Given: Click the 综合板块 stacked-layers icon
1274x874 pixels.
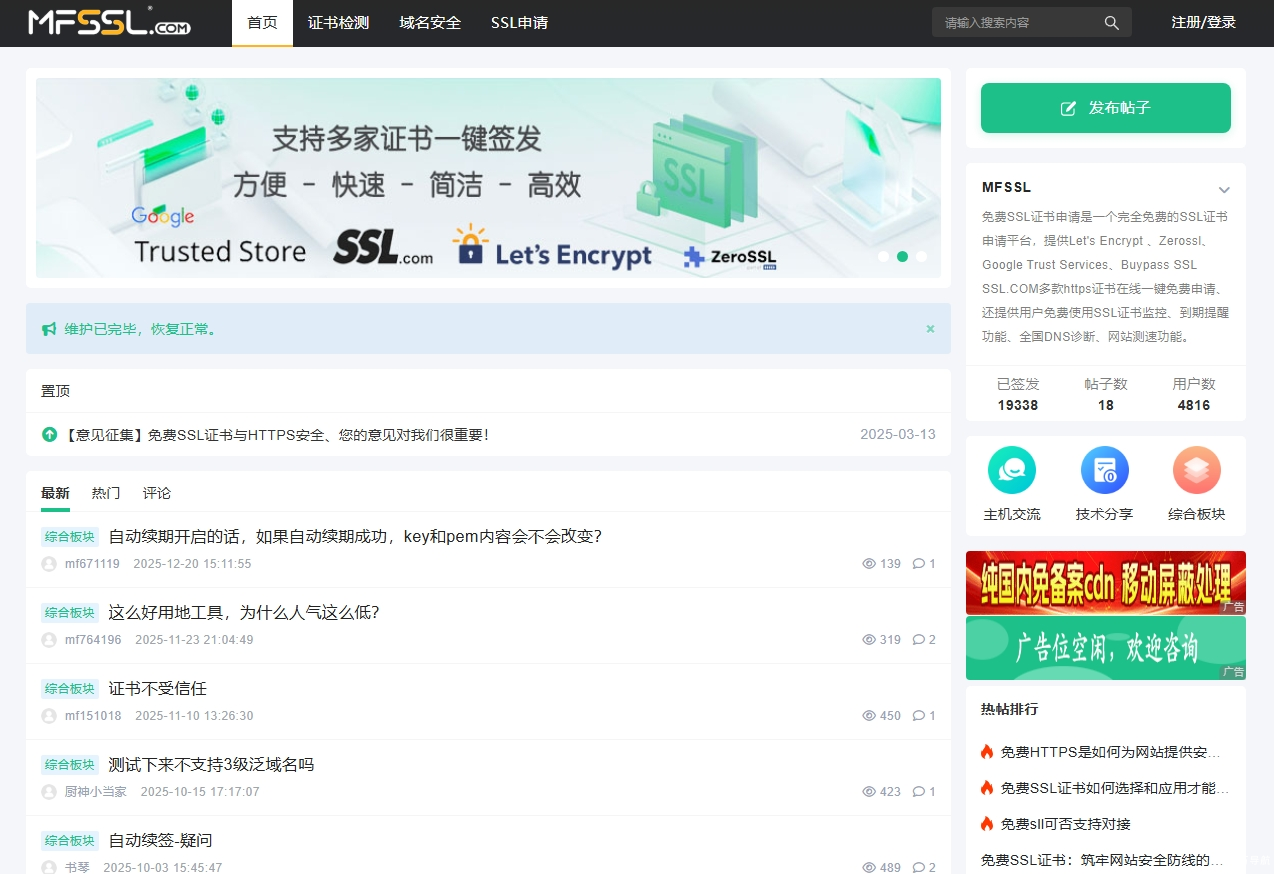Looking at the screenshot, I should (1196, 470).
